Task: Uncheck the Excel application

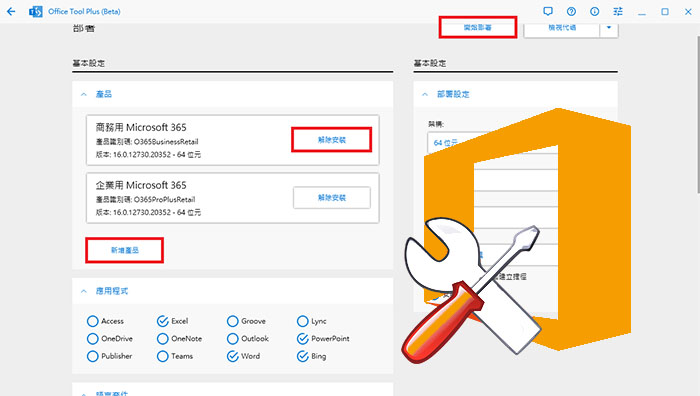Action: click(162, 321)
